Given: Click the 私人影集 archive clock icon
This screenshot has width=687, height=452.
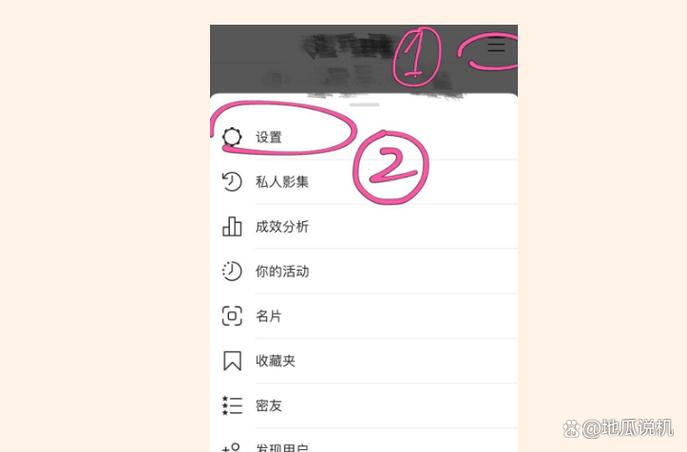Looking at the screenshot, I should 232,182.
